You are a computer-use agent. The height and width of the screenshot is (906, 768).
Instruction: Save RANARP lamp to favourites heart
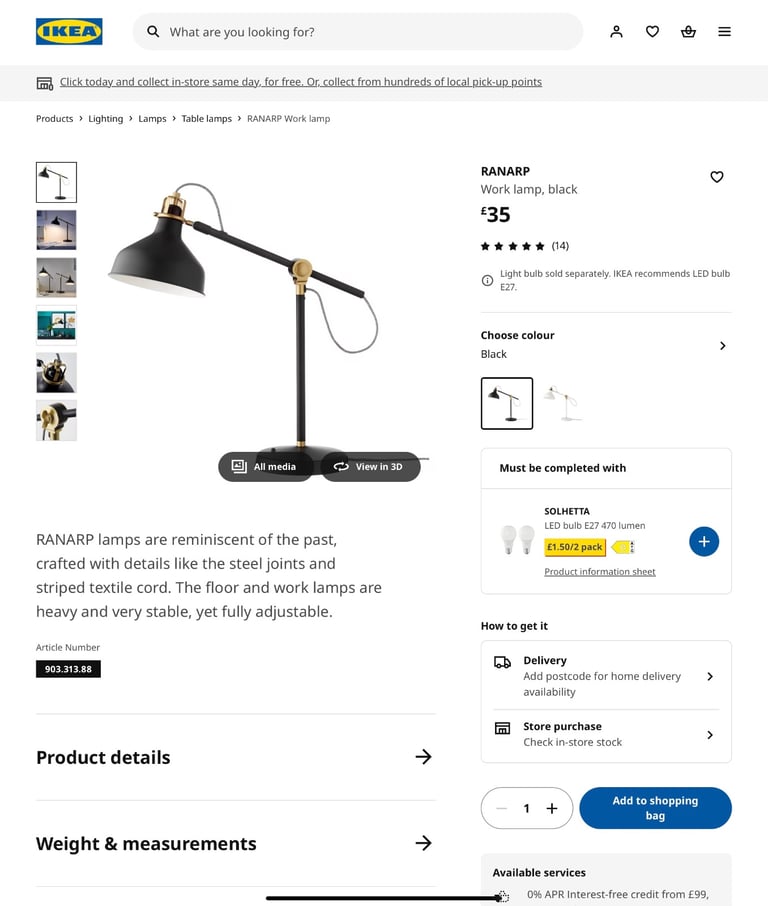(x=717, y=177)
